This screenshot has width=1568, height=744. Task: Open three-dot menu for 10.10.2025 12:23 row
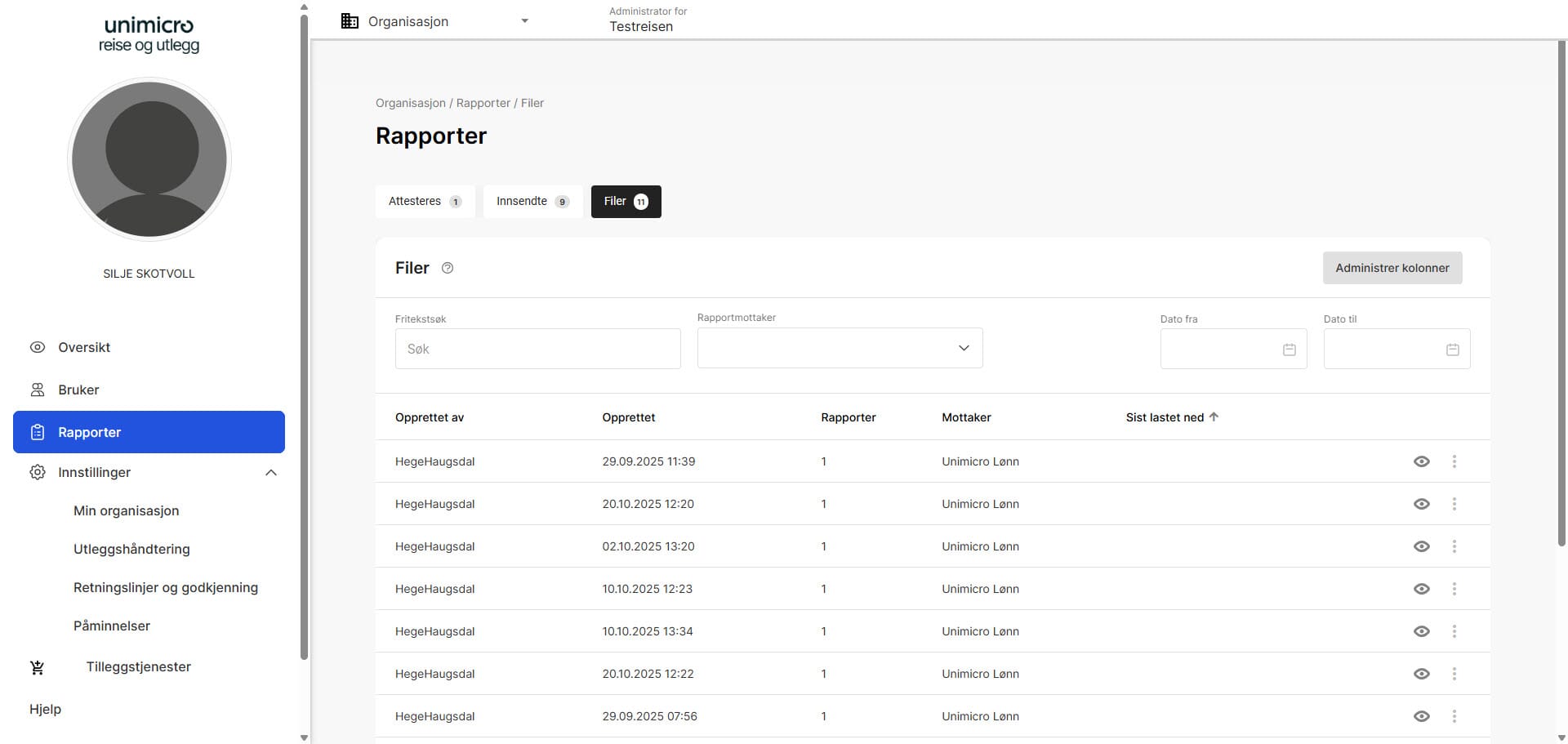tap(1454, 589)
